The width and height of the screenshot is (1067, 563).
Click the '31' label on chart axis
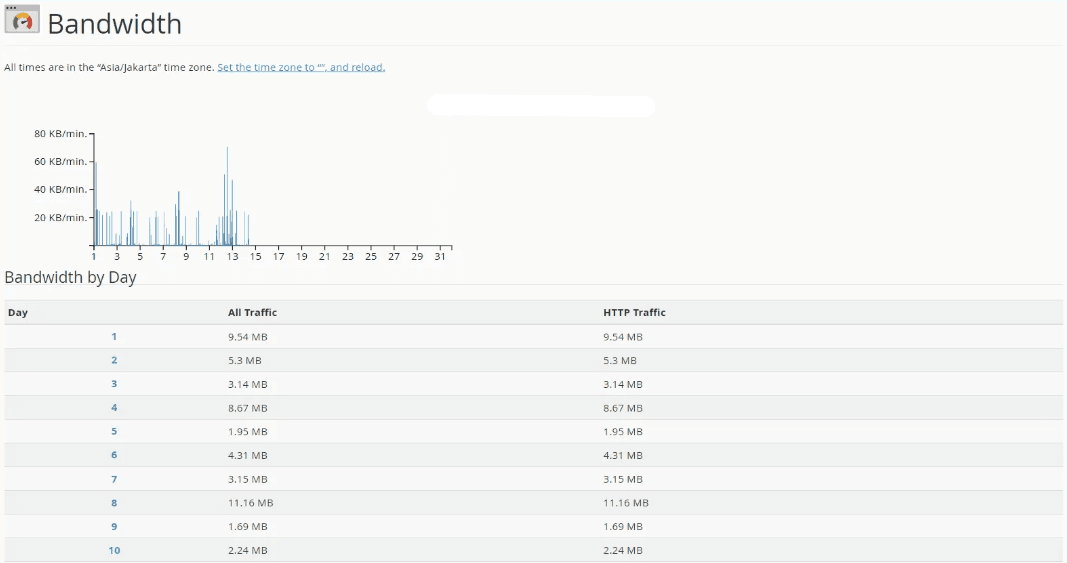pos(440,257)
